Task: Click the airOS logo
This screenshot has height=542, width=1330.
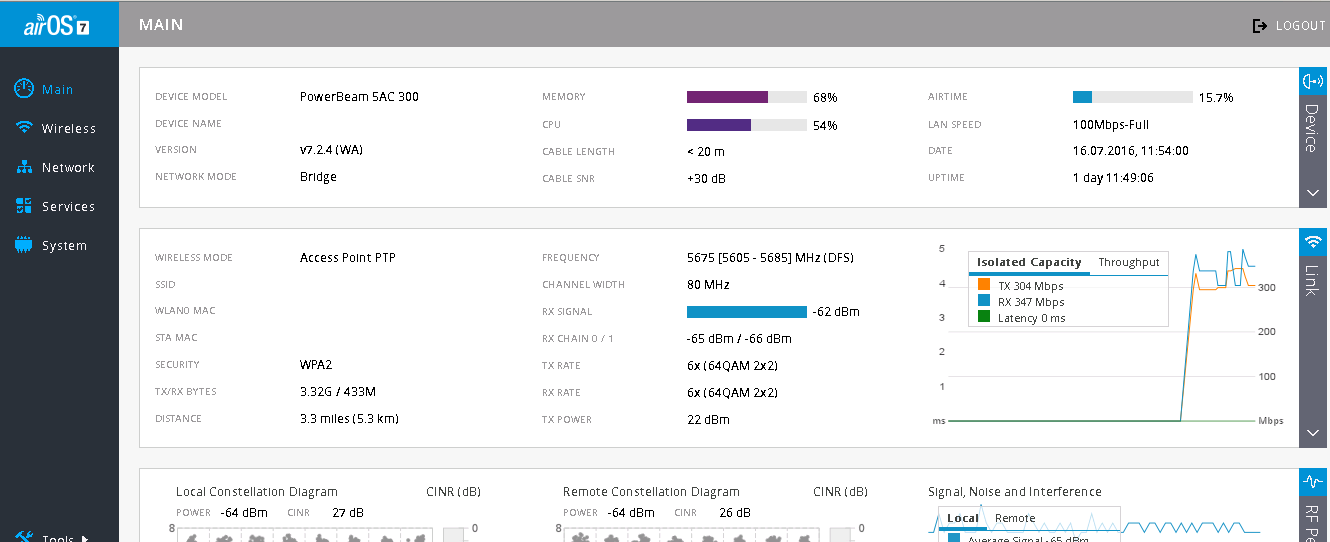Action: point(57,25)
